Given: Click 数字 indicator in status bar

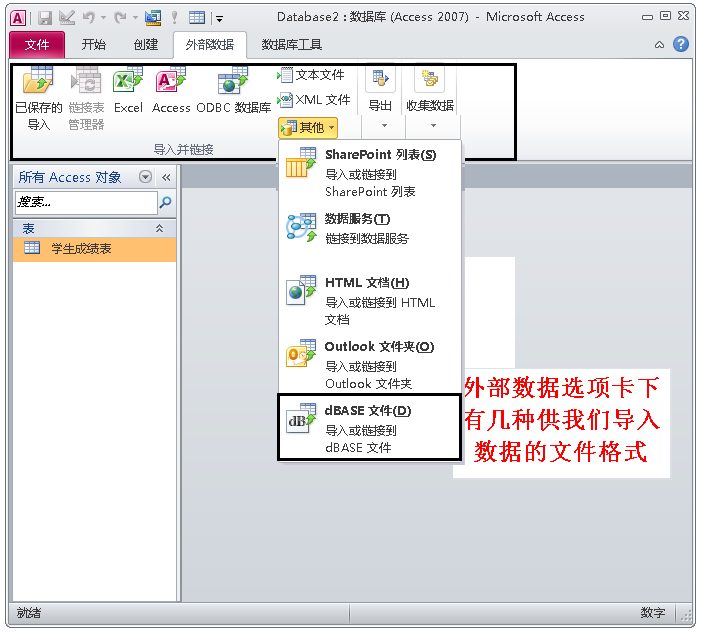Looking at the screenshot, I should tap(652, 613).
